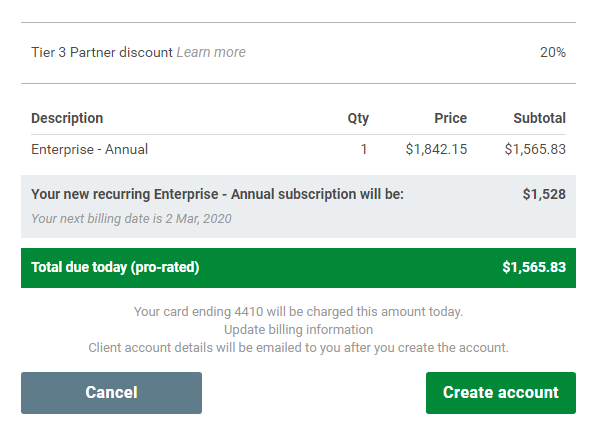Open the Learn more link
This screenshot has width=600, height=431.
(211, 52)
